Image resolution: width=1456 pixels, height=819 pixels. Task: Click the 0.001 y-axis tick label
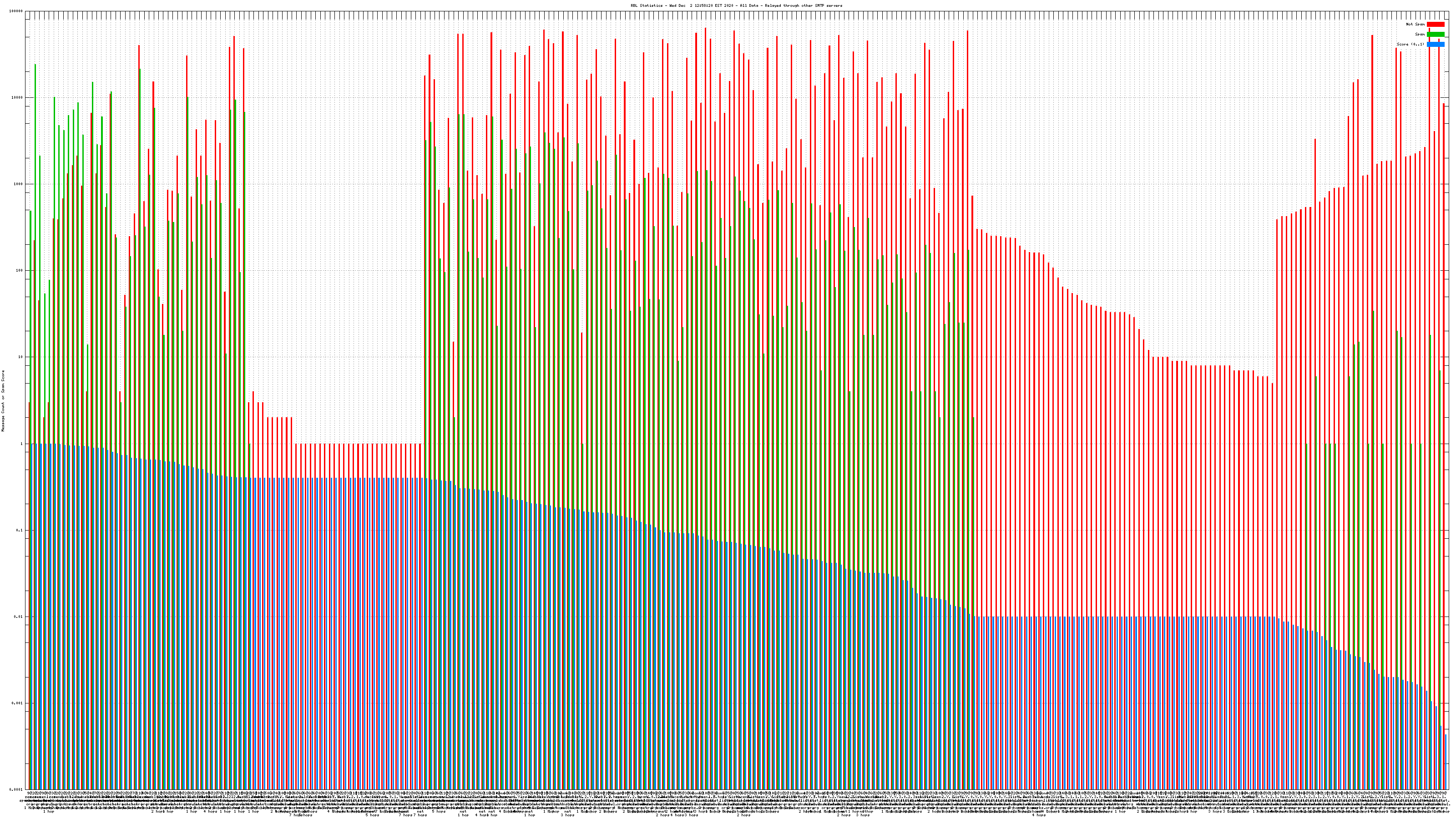tap(18, 703)
